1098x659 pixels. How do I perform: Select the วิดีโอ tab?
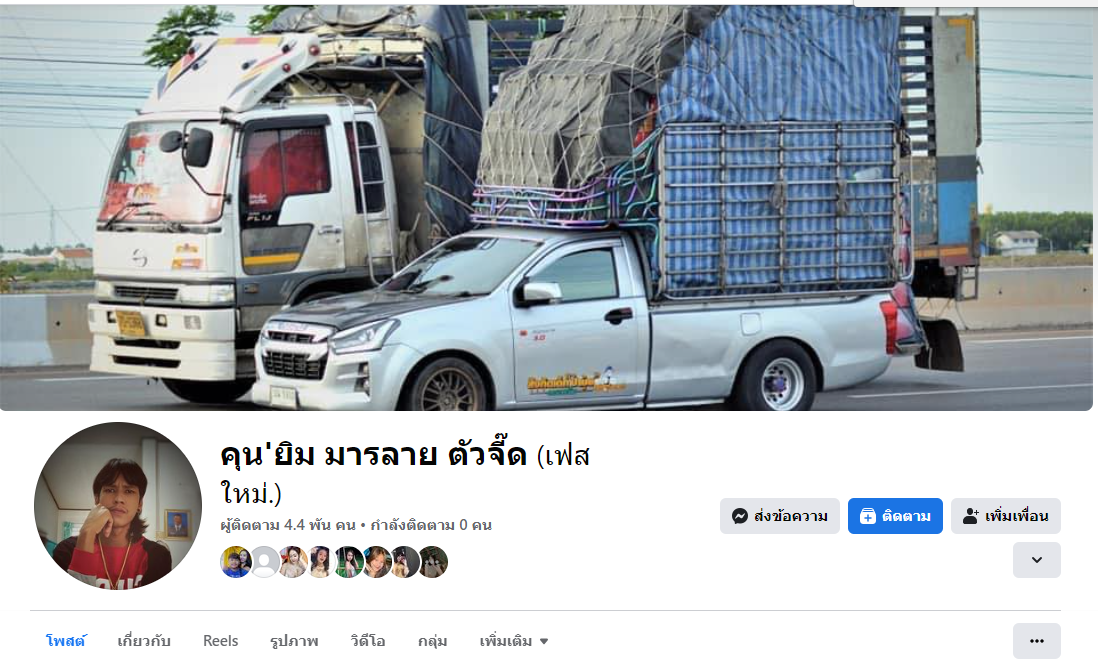coord(368,641)
